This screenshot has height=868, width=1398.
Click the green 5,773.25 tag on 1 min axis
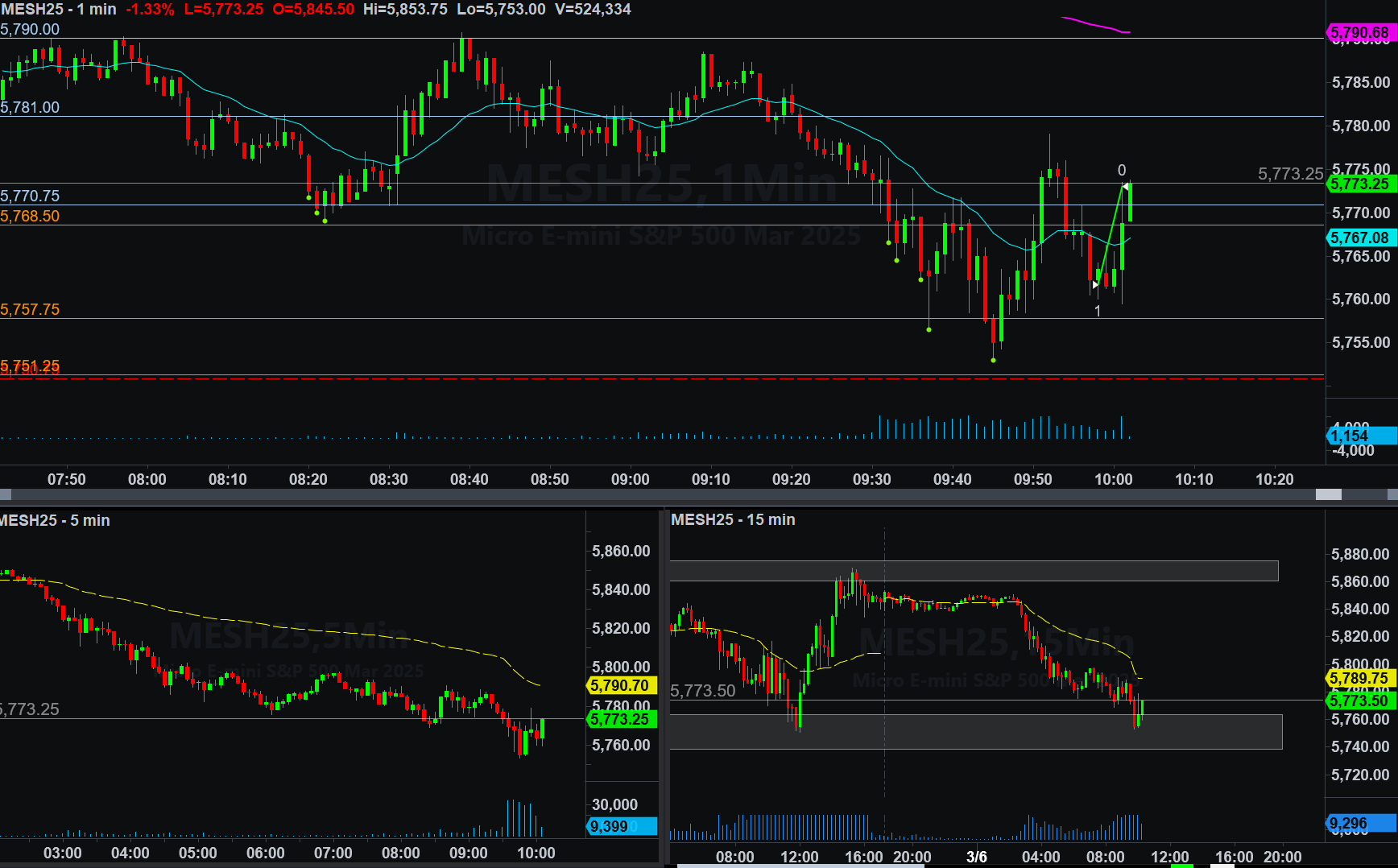[x=1361, y=184]
